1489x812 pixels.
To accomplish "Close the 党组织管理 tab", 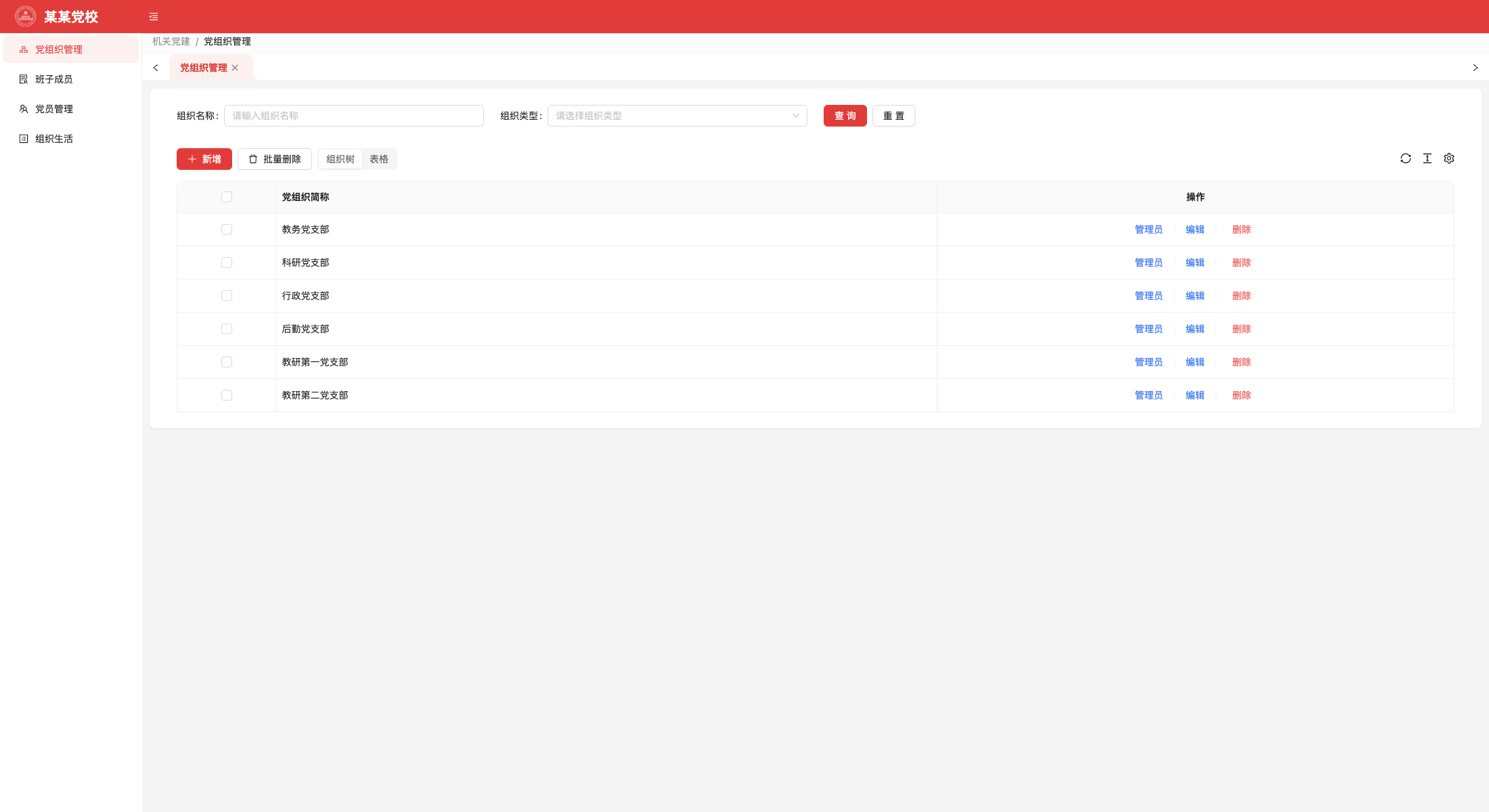I will pyautogui.click(x=235, y=68).
